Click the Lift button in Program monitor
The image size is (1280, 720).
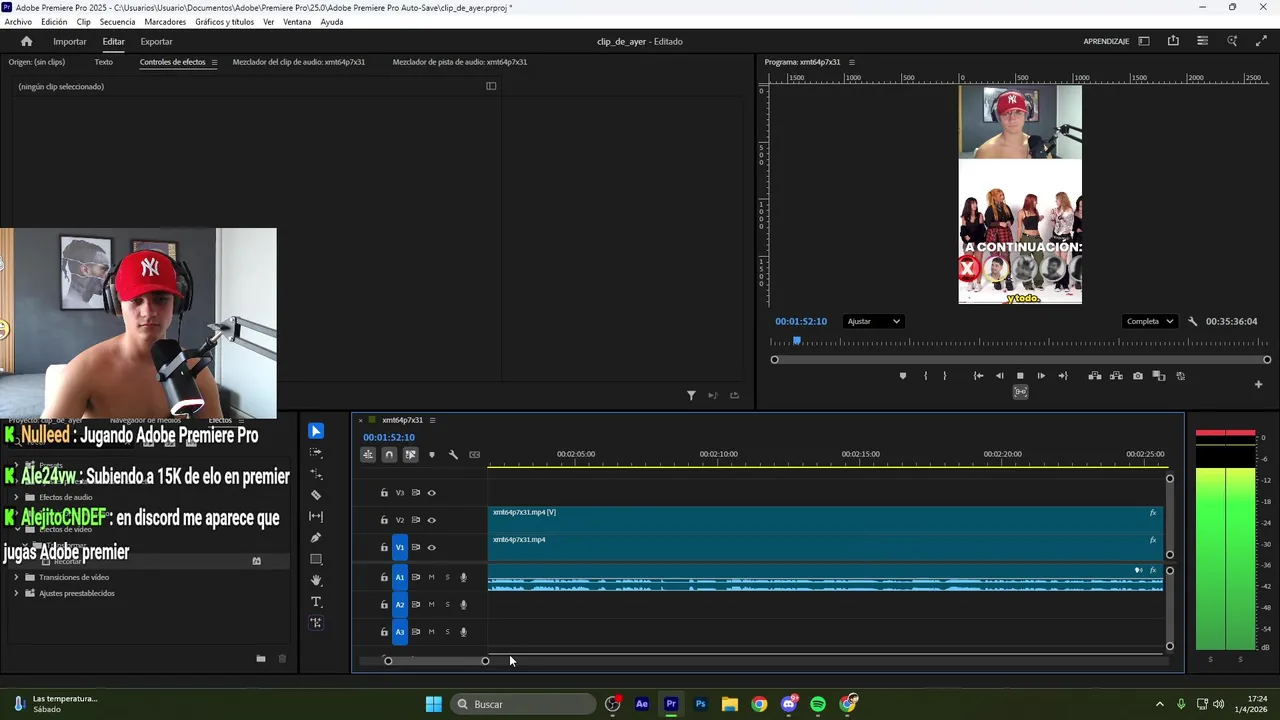pos(1095,376)
